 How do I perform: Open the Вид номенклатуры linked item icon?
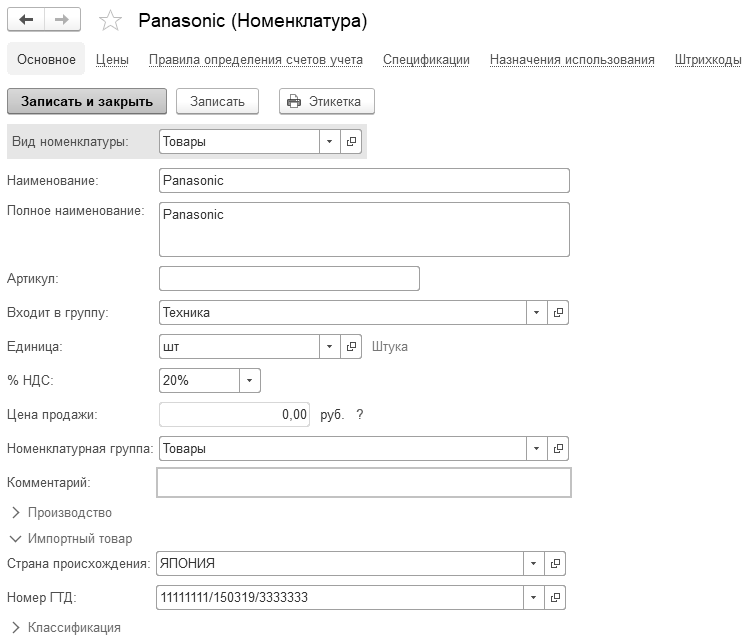[x=351, y=142]
